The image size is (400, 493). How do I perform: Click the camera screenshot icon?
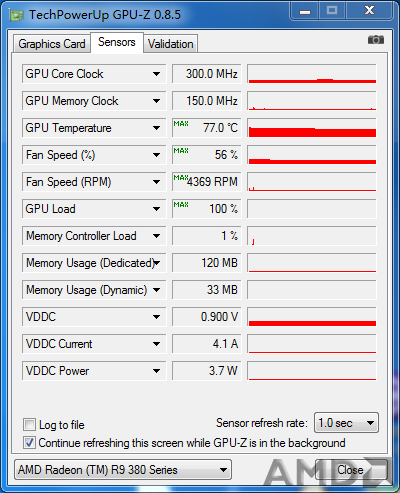[x=376, y=40]
